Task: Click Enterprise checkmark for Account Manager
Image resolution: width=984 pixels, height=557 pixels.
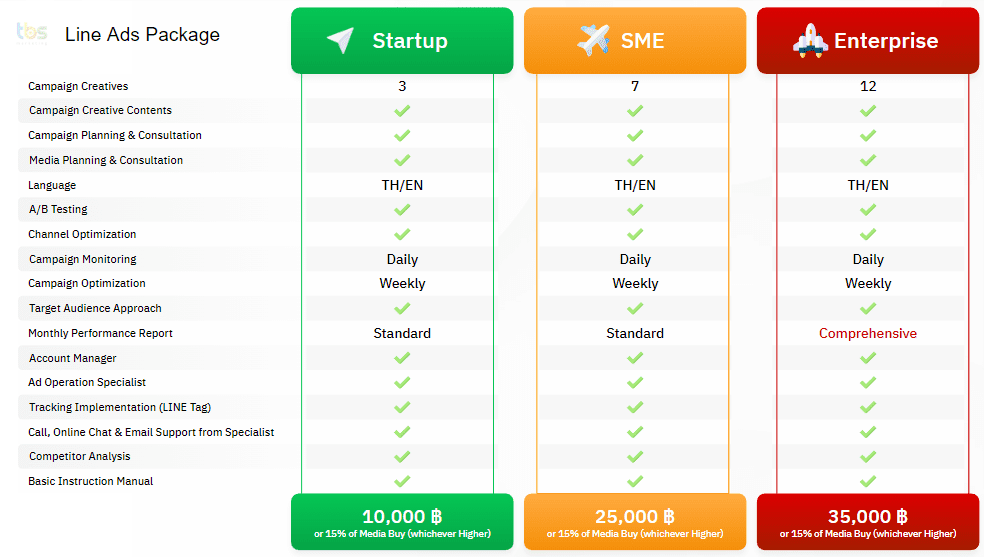Action: pos(868,358)
